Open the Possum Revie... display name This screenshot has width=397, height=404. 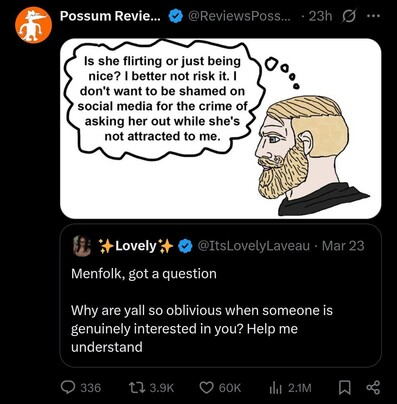110,16
